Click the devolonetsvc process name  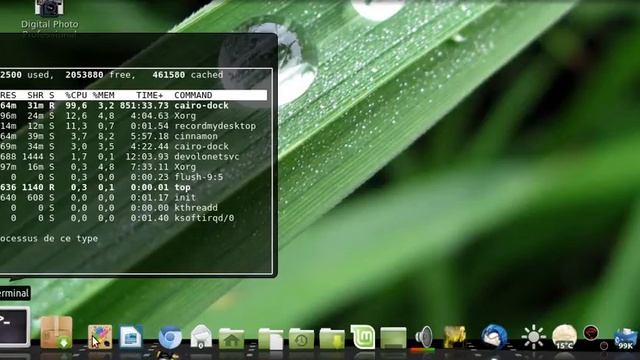click(207, 157)
